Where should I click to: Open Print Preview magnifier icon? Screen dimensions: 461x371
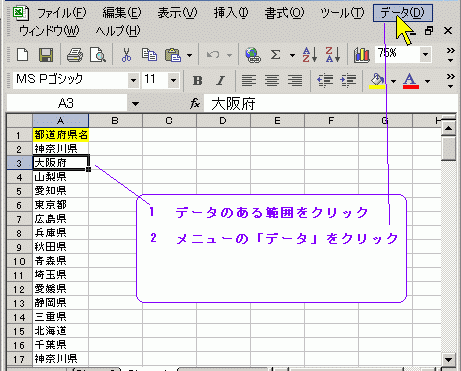click(x=98, y=54)
